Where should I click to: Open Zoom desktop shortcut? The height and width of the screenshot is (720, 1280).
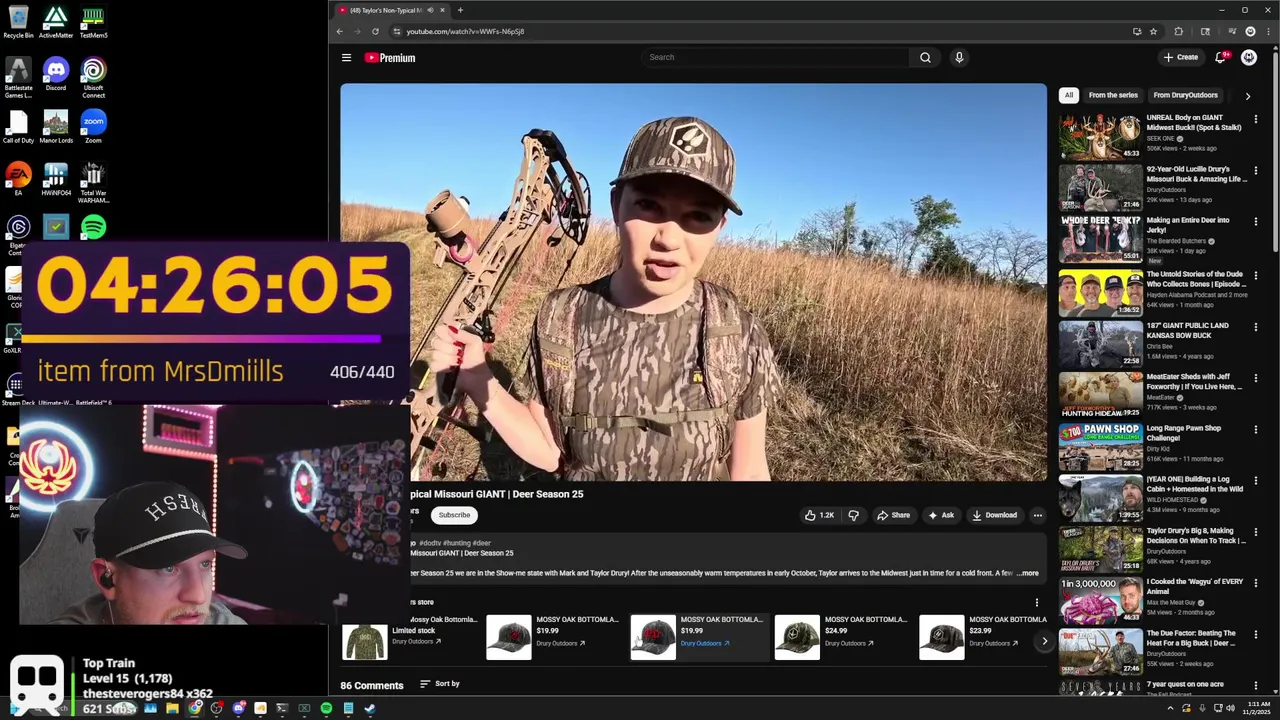point(93,127)
